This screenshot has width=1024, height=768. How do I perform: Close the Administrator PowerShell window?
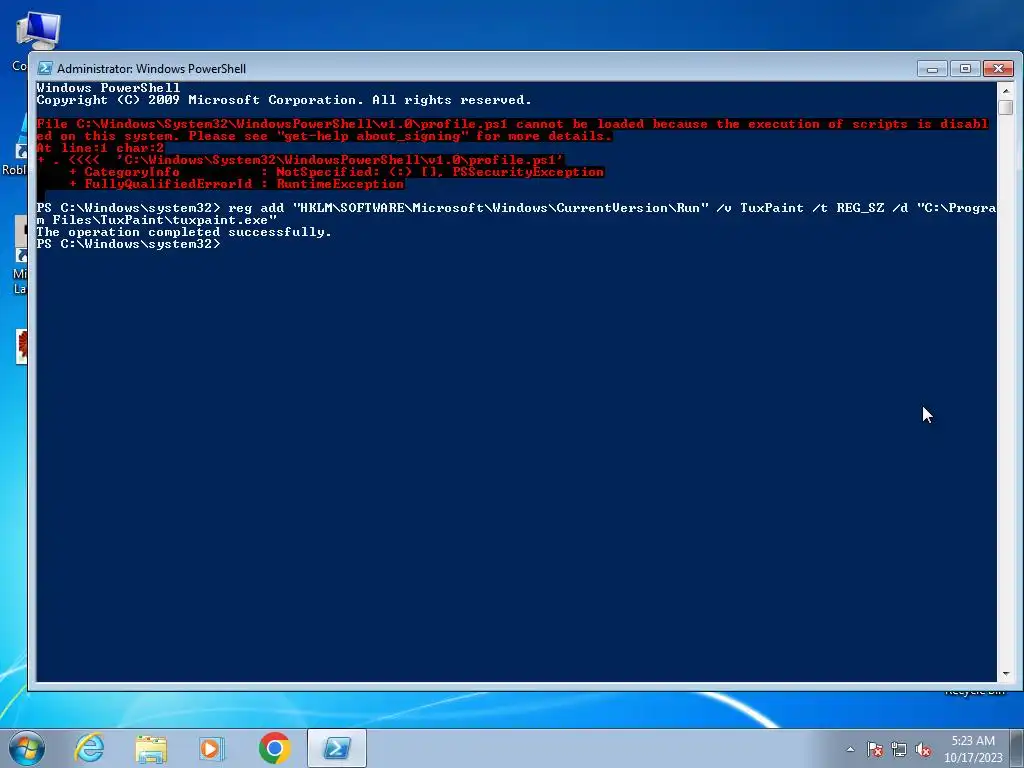pos(999,69)
